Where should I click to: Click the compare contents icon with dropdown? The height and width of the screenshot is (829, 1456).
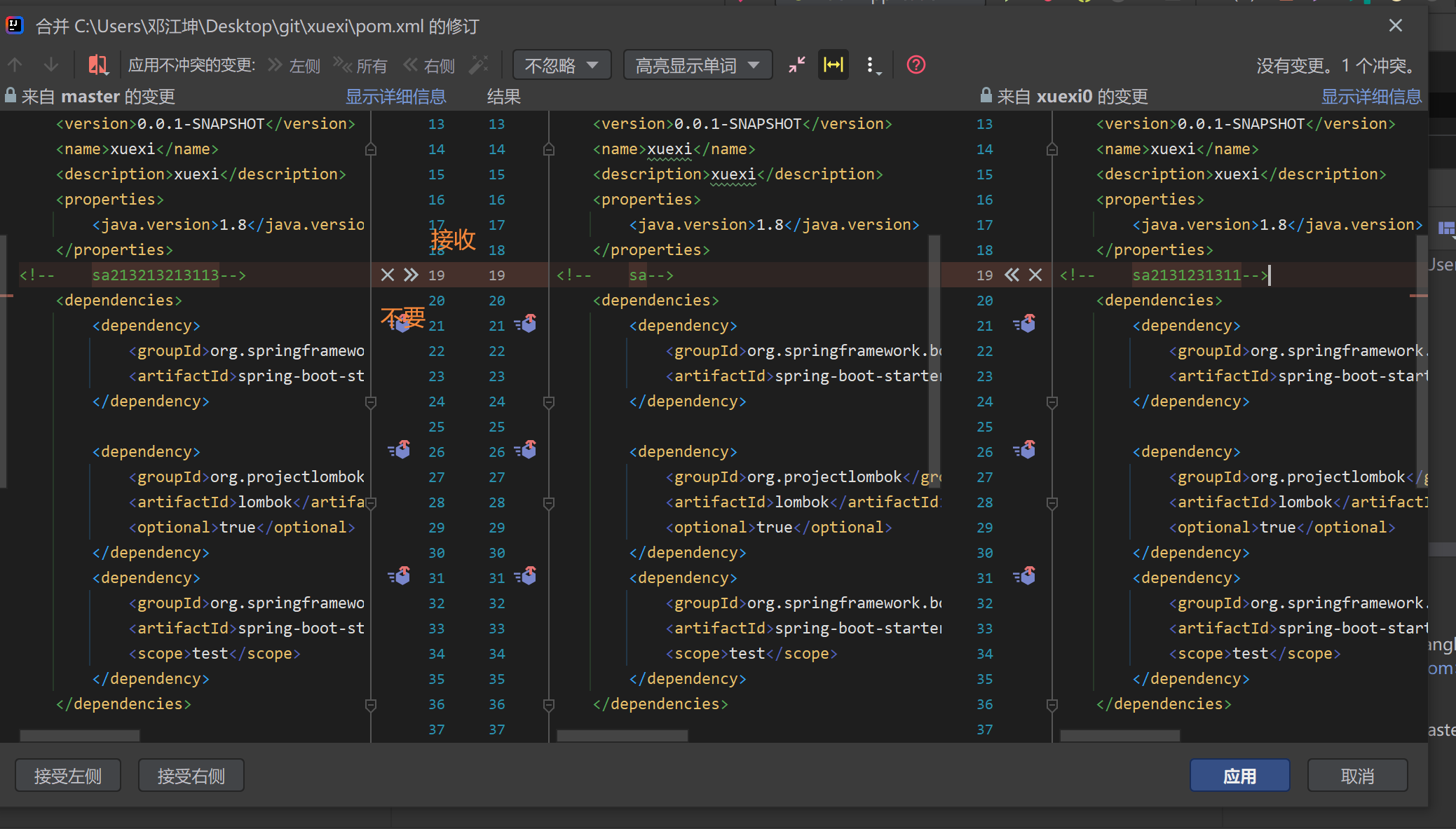[98, 65]
